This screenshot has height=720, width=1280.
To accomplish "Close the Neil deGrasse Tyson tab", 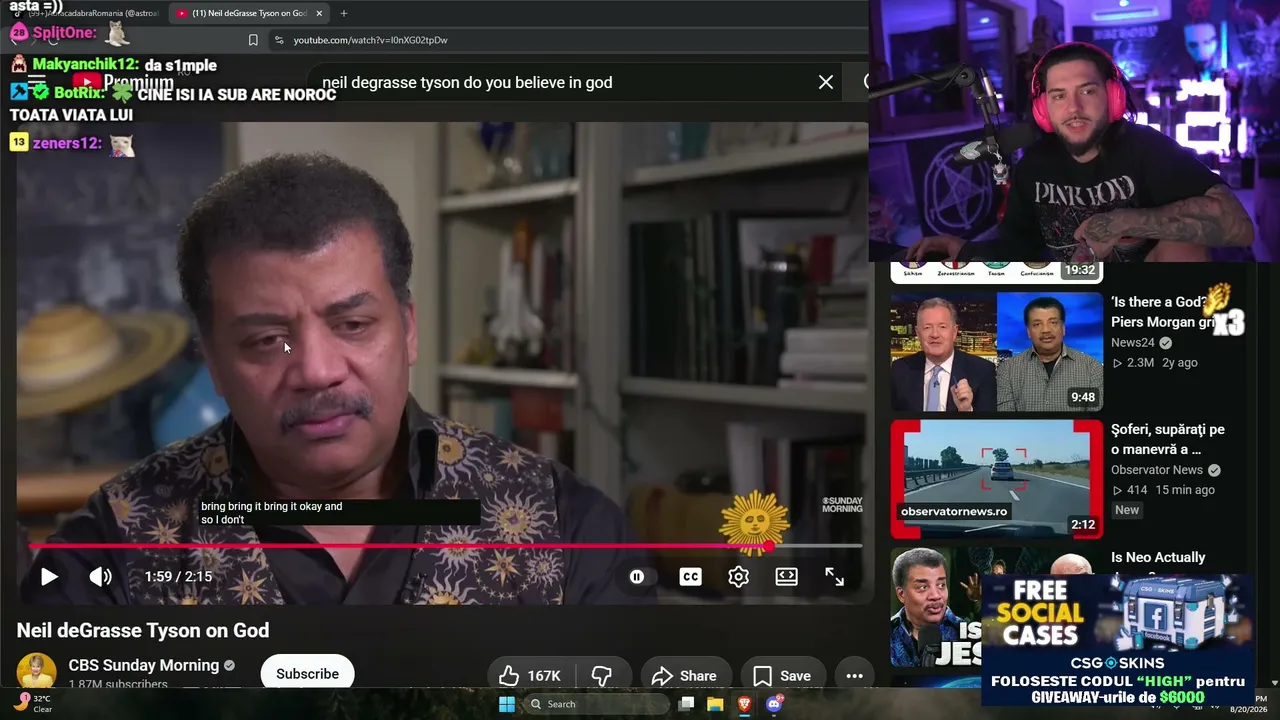I will [319, 13].
